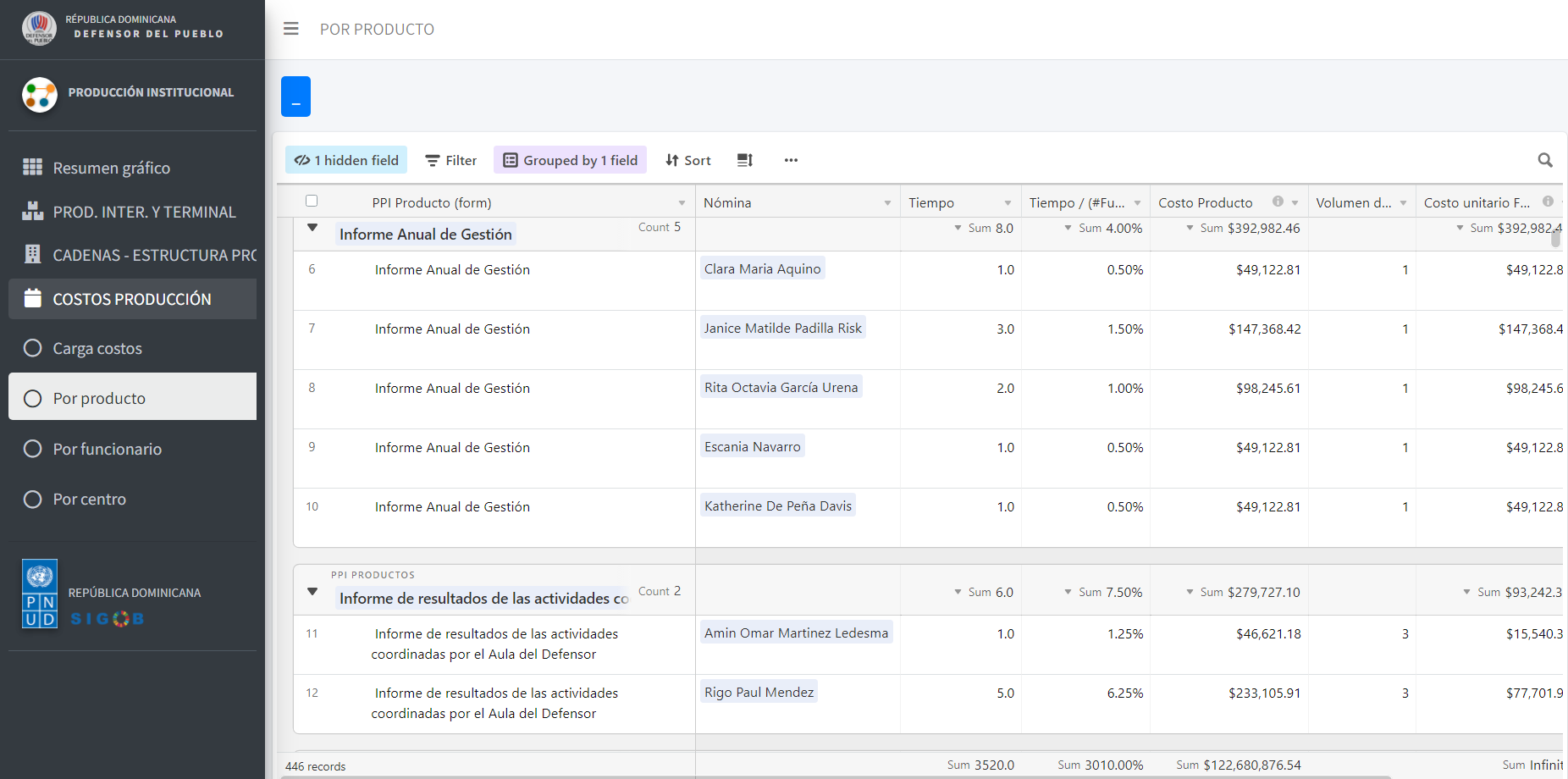Click the SIGOB logo
The width and height of the screenshot is (1568, 779).
pyautogui.click(x=108, y=619)
